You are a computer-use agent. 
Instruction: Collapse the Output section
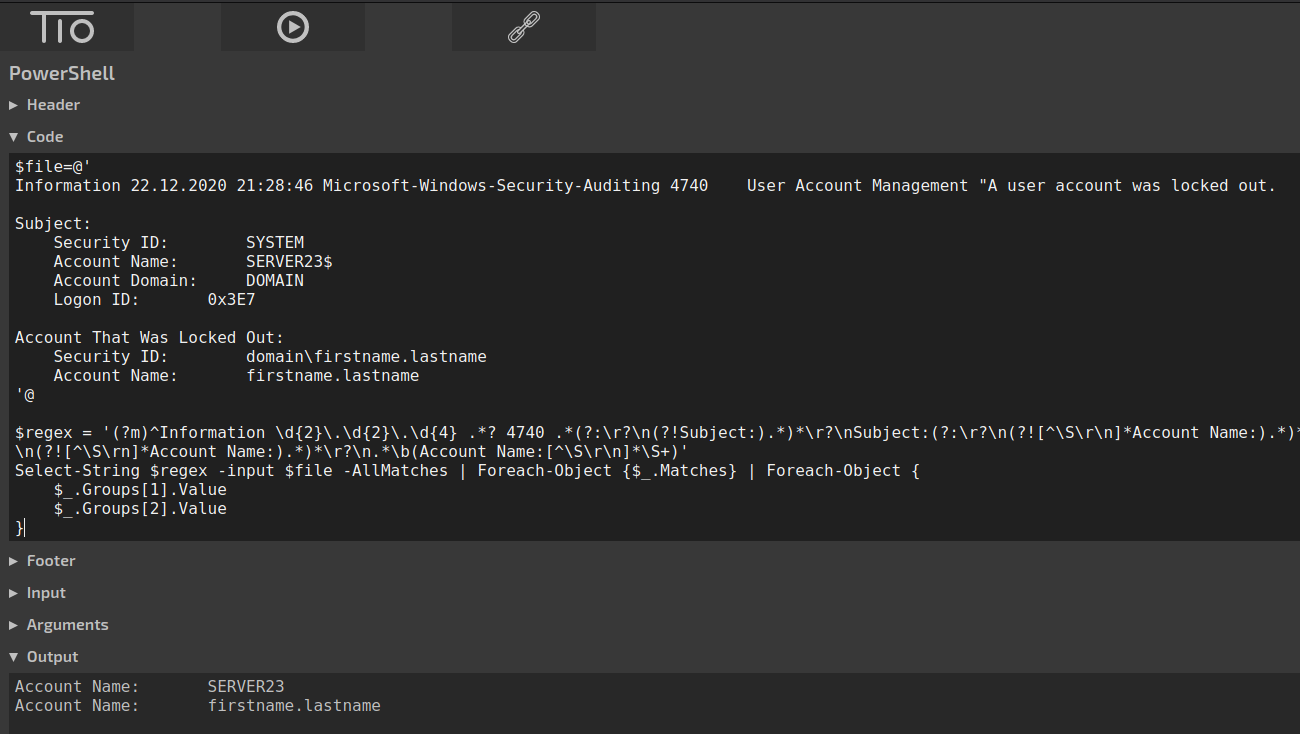coord(51,657)
